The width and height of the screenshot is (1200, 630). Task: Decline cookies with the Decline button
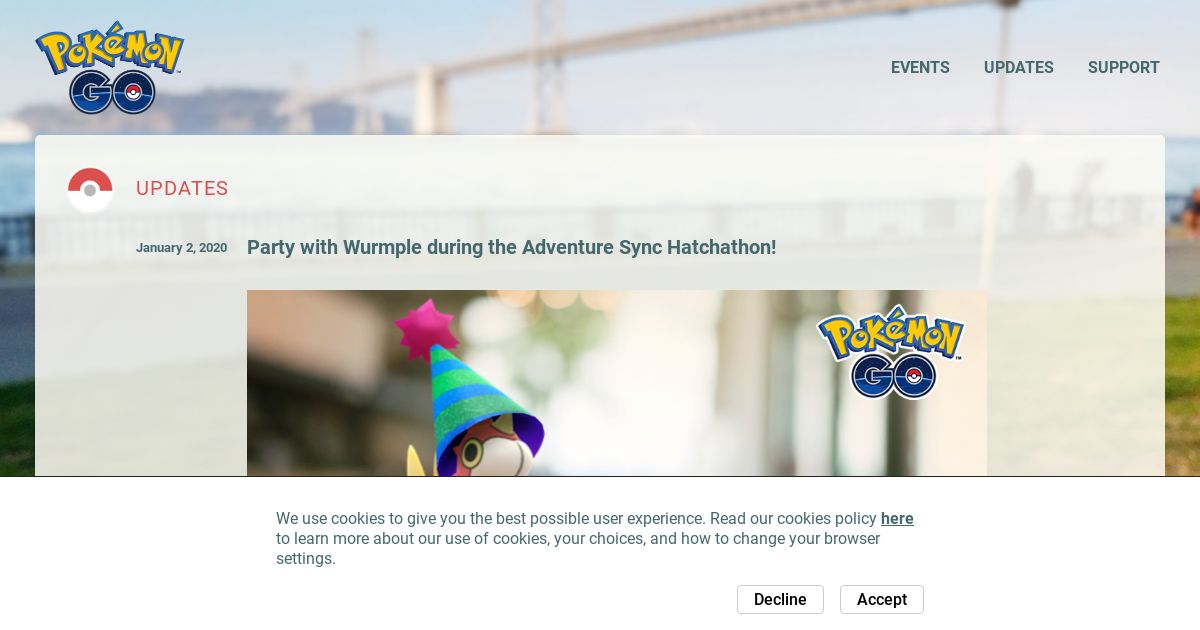point(780,599)
